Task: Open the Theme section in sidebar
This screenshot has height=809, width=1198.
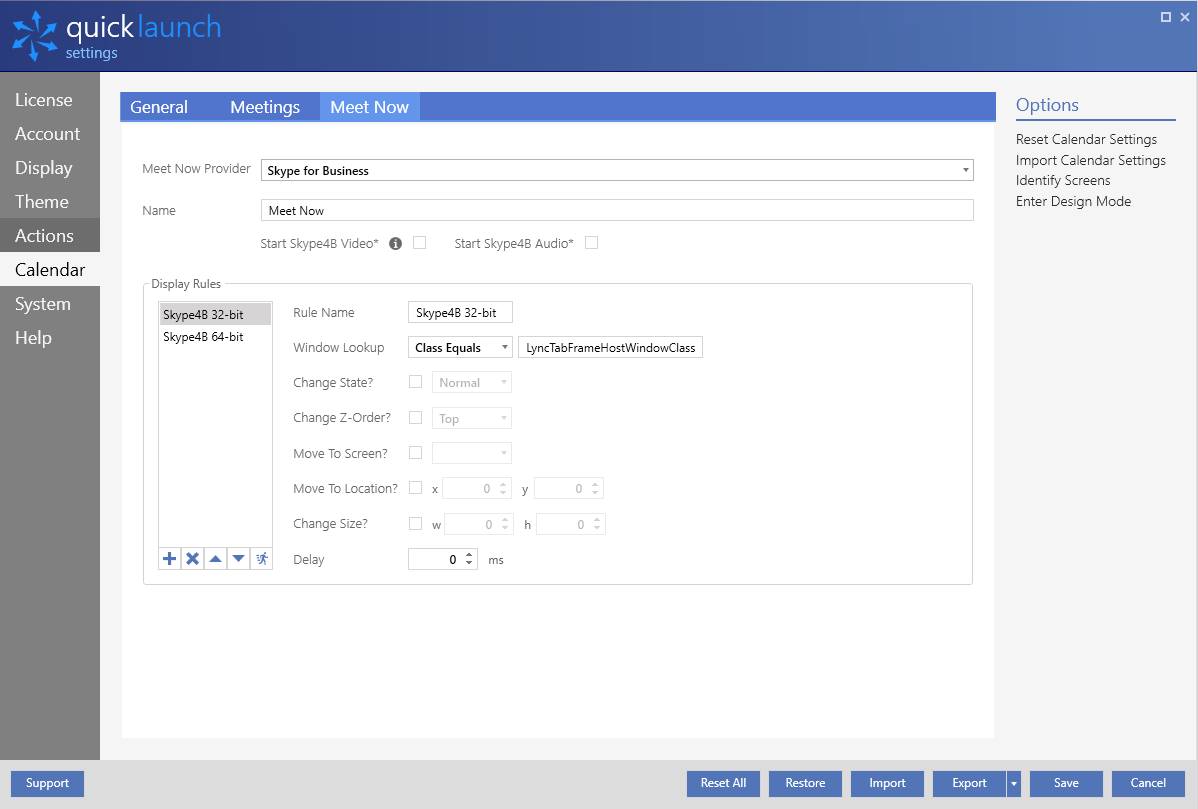Action: coord(50,202)
